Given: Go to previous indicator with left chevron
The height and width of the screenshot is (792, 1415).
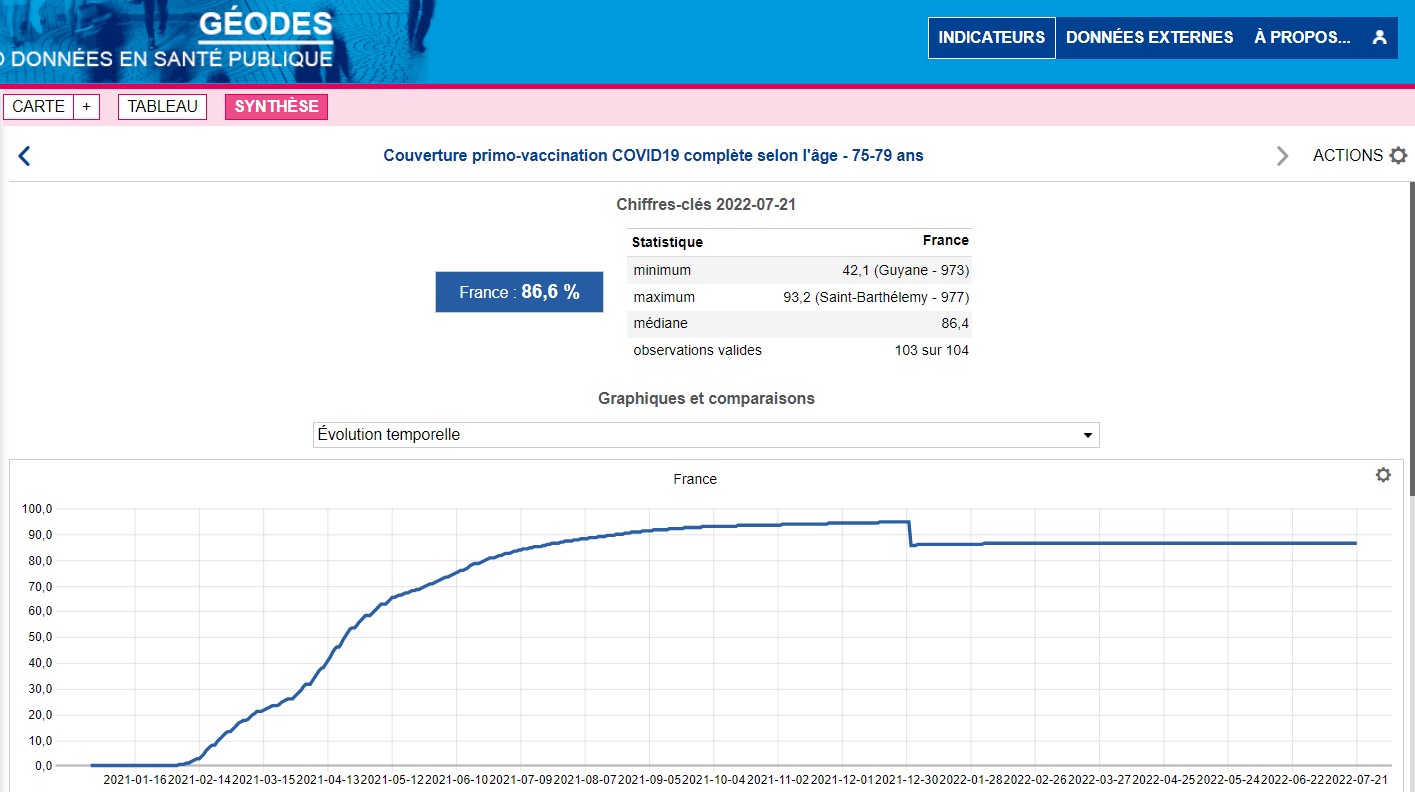Looking at the screenshot, I should [25, 156].
